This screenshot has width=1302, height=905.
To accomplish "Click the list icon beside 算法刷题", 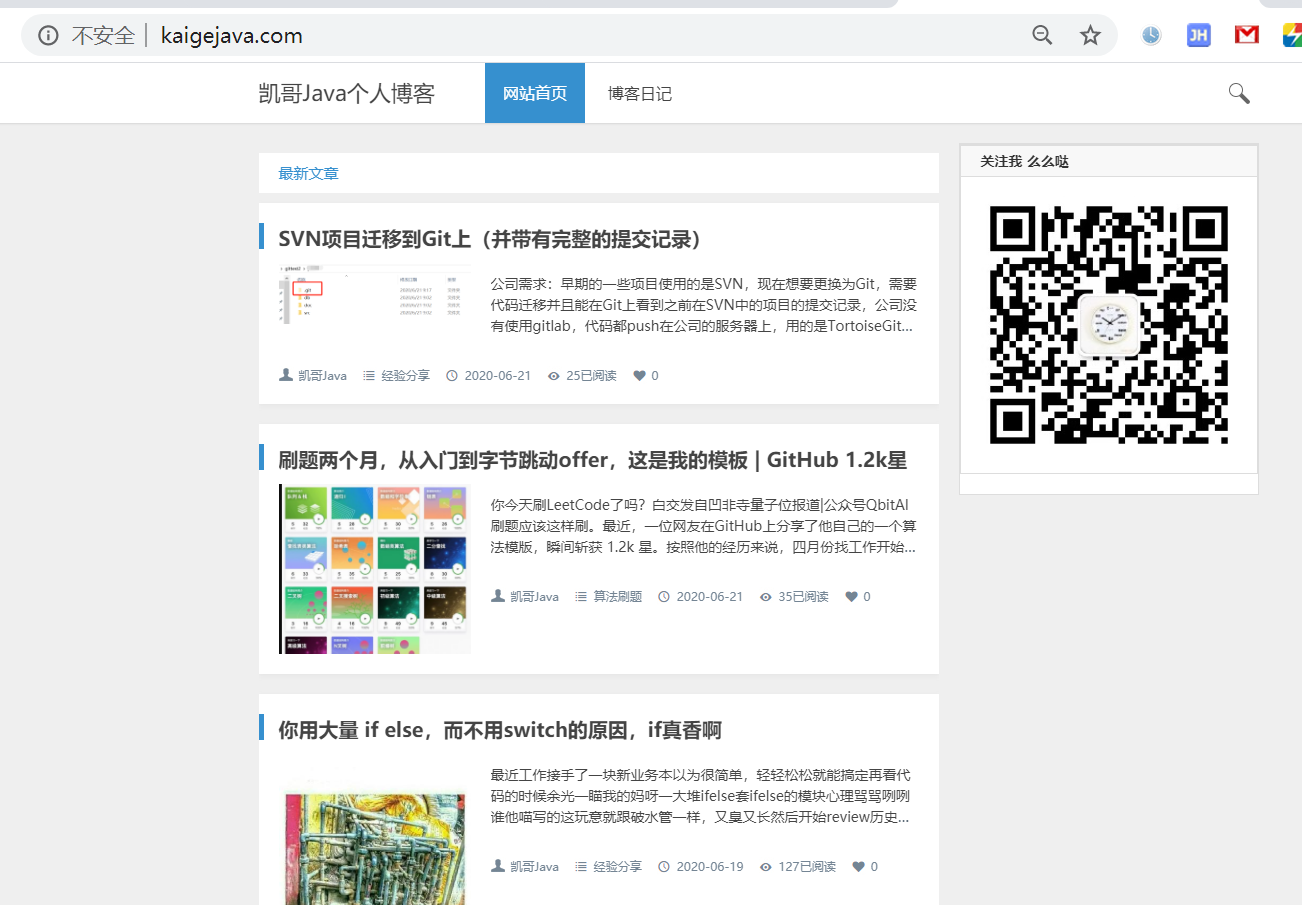I will (581, 597).
